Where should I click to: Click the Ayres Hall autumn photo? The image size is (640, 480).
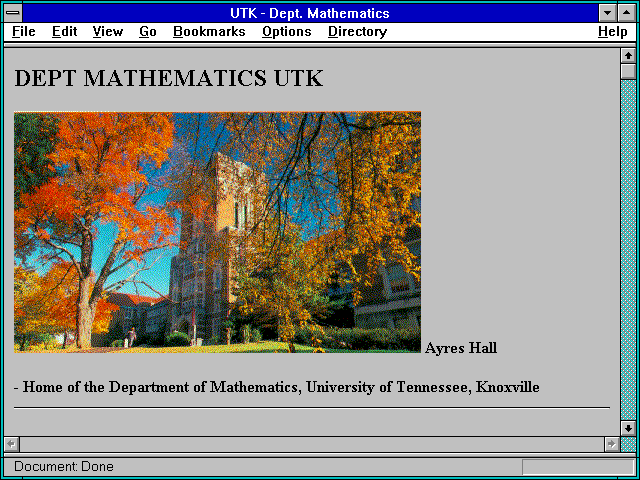pos(218,232)
